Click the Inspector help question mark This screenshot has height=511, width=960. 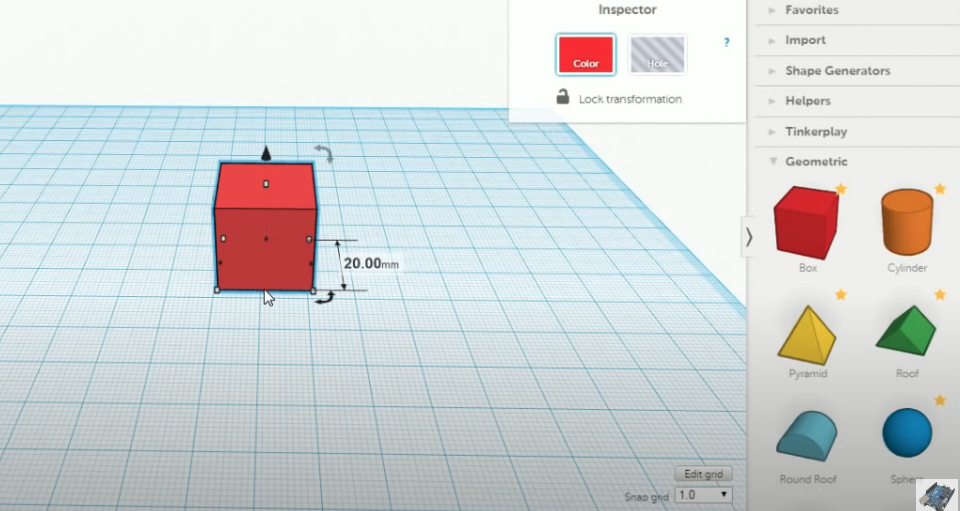click(x=727, y=42)
